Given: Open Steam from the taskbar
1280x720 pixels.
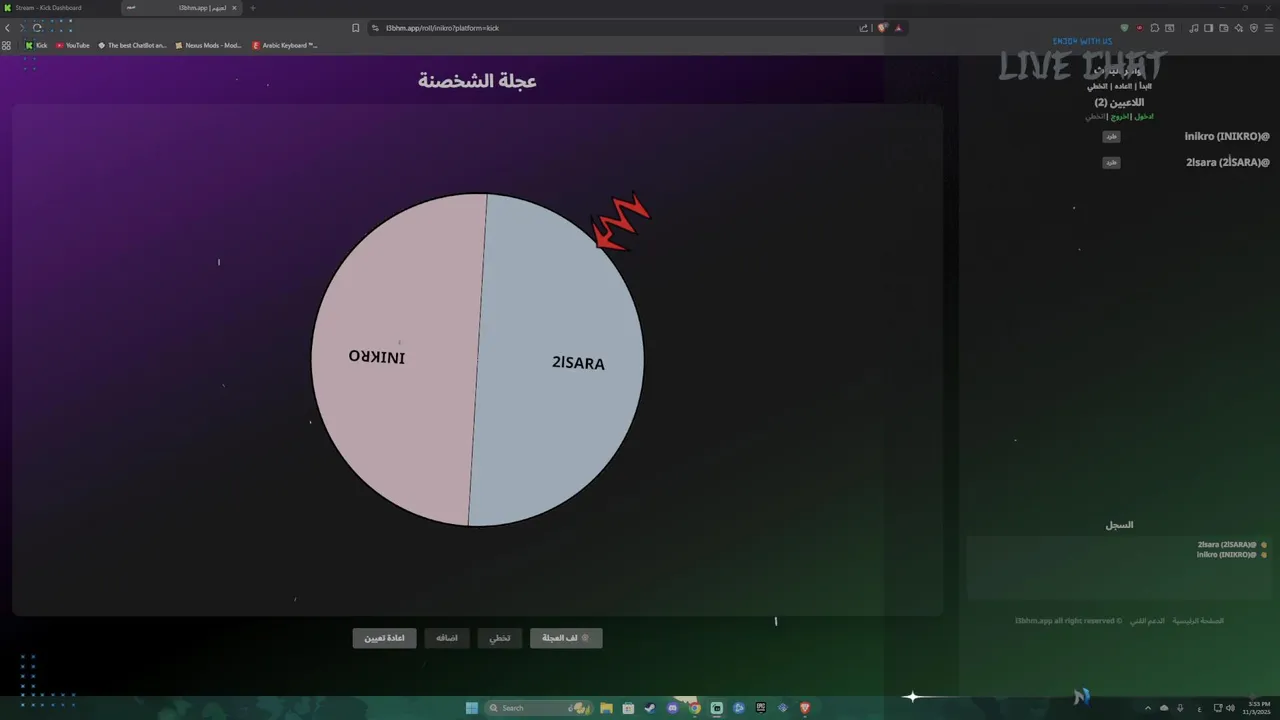Looking at the screenshot, I should coord(650,708).
